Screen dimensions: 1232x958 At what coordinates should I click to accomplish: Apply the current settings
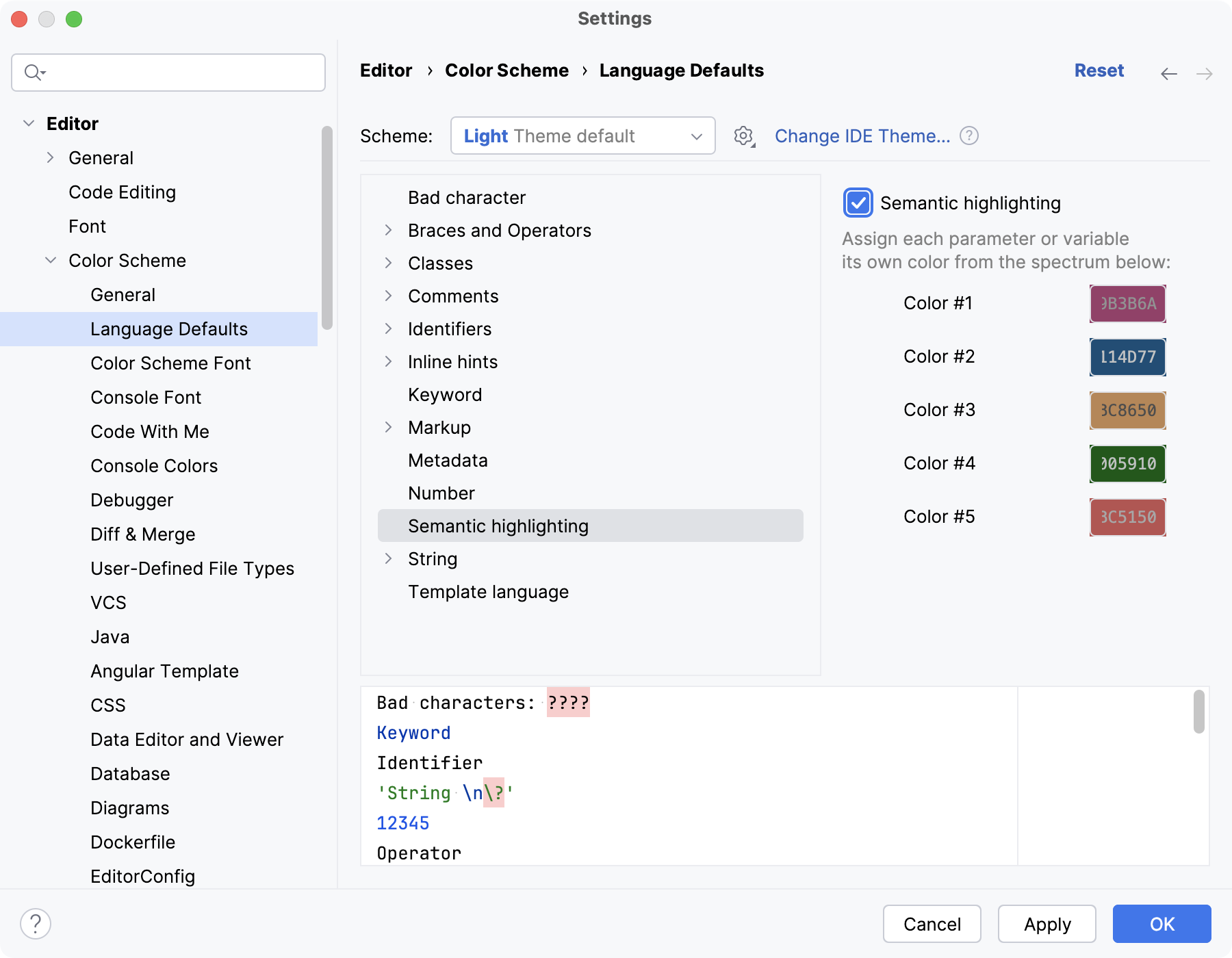(1047, 924)
